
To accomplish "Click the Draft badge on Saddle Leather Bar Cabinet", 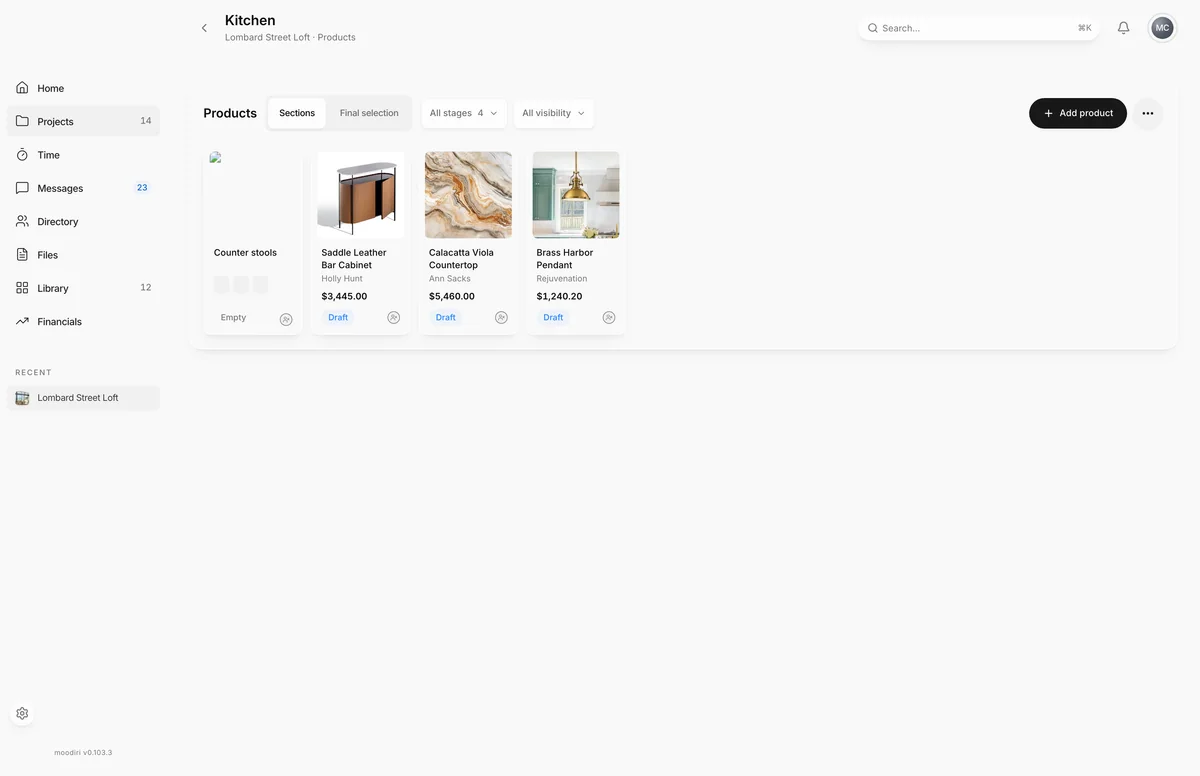I will click(x=338, y=317).
